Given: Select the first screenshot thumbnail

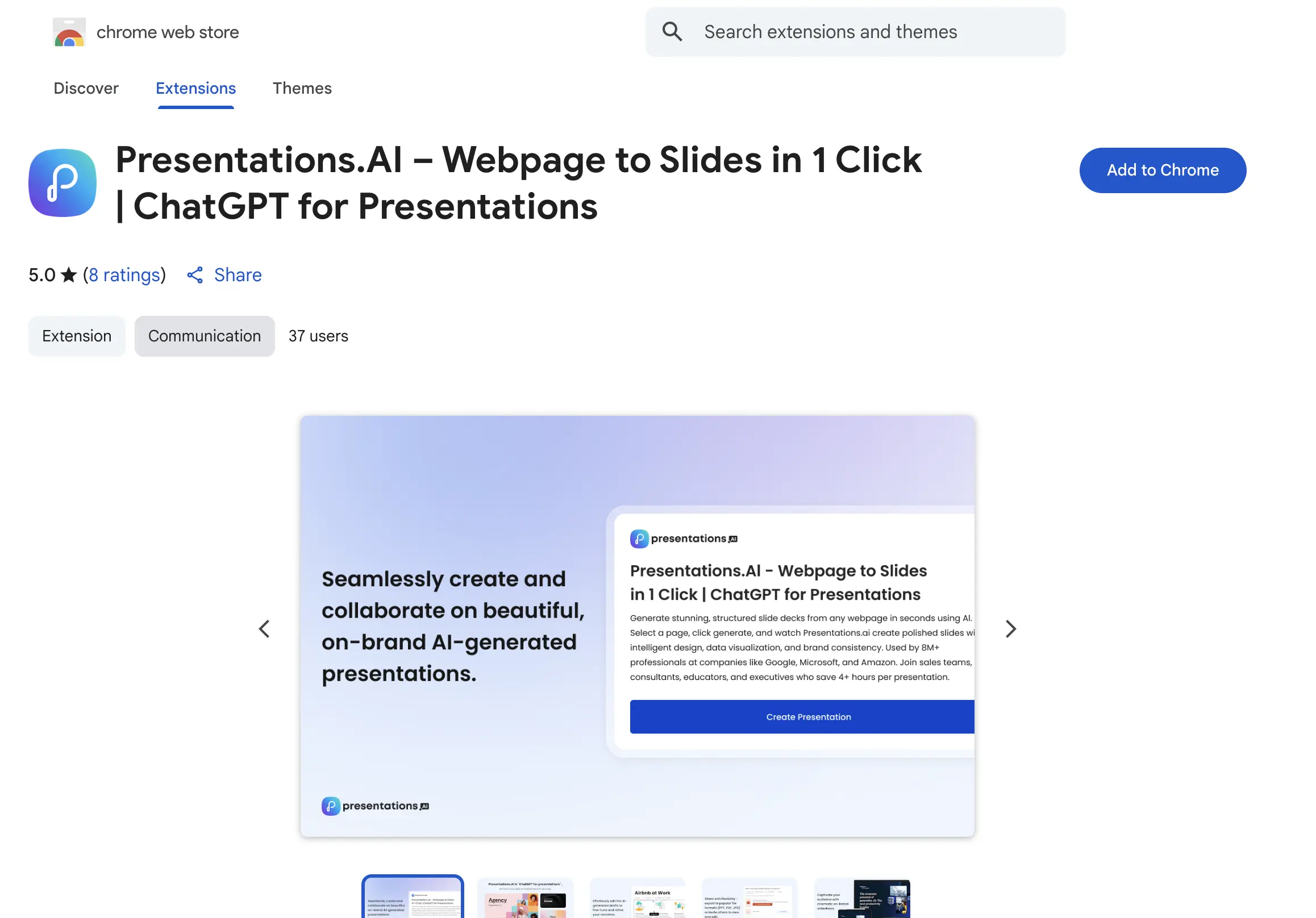Looking at the screenshot, I should (x=413, y=898).
